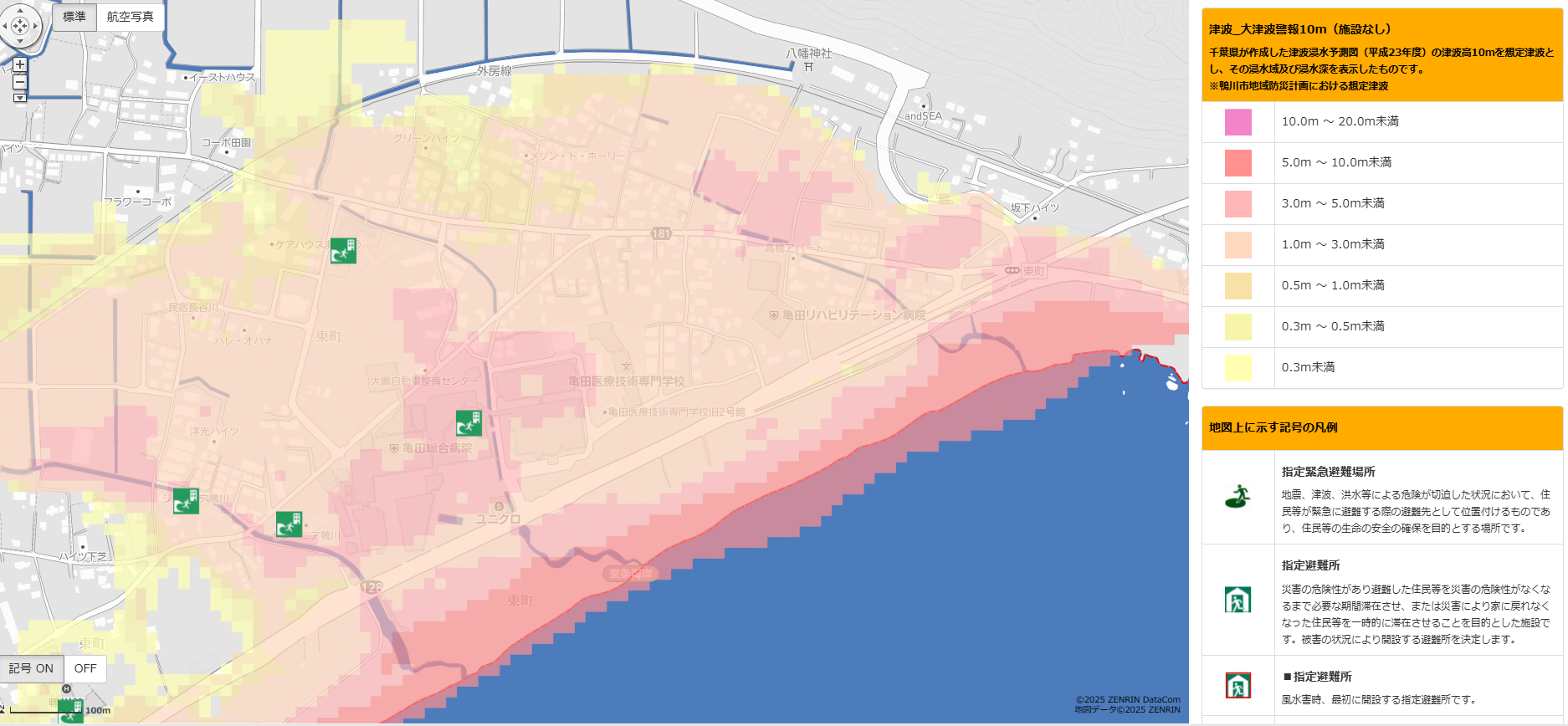Click the ユニクロ store marker on map

(x=500, y=507)
